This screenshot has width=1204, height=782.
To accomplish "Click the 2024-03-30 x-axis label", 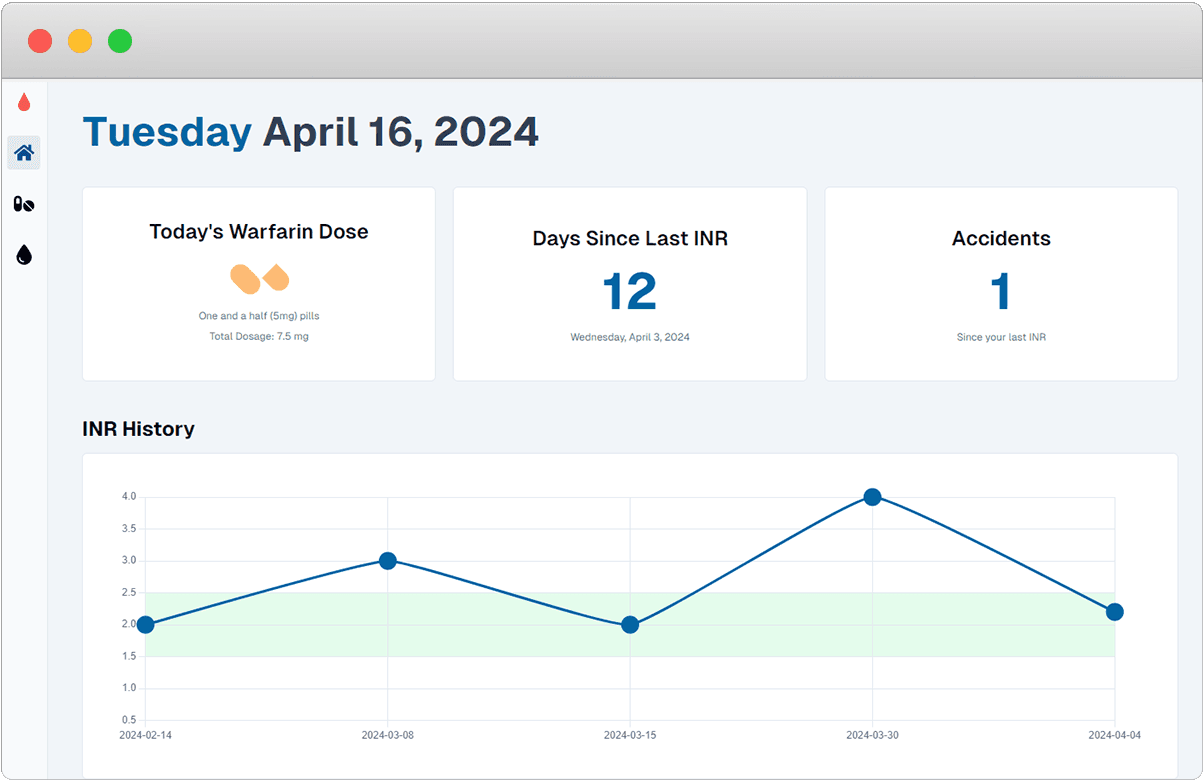I will [x=872, y=735].
